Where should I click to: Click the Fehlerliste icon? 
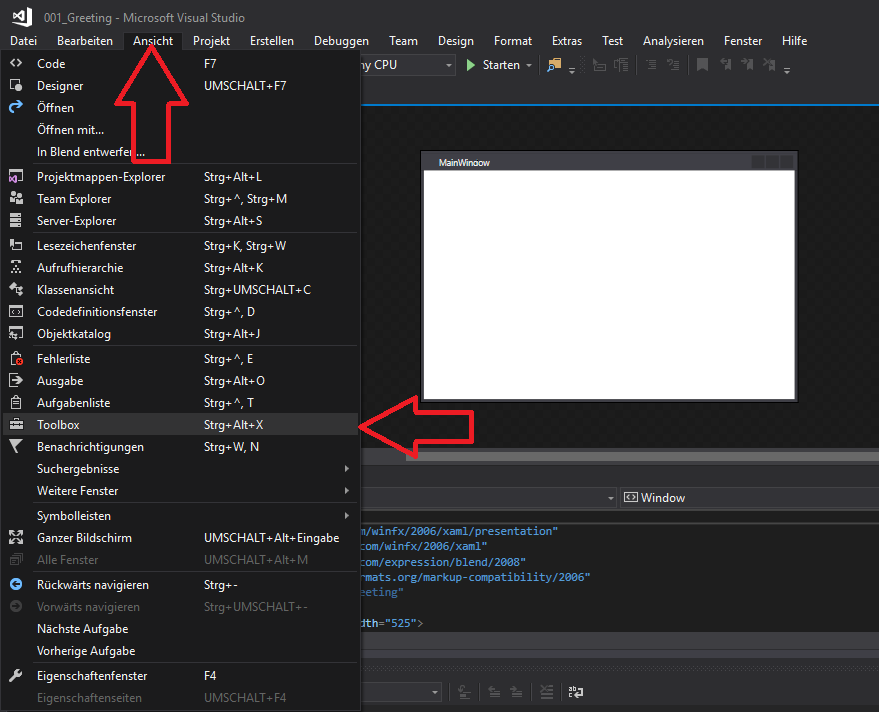pyautogui.click(x=16, y=358)
